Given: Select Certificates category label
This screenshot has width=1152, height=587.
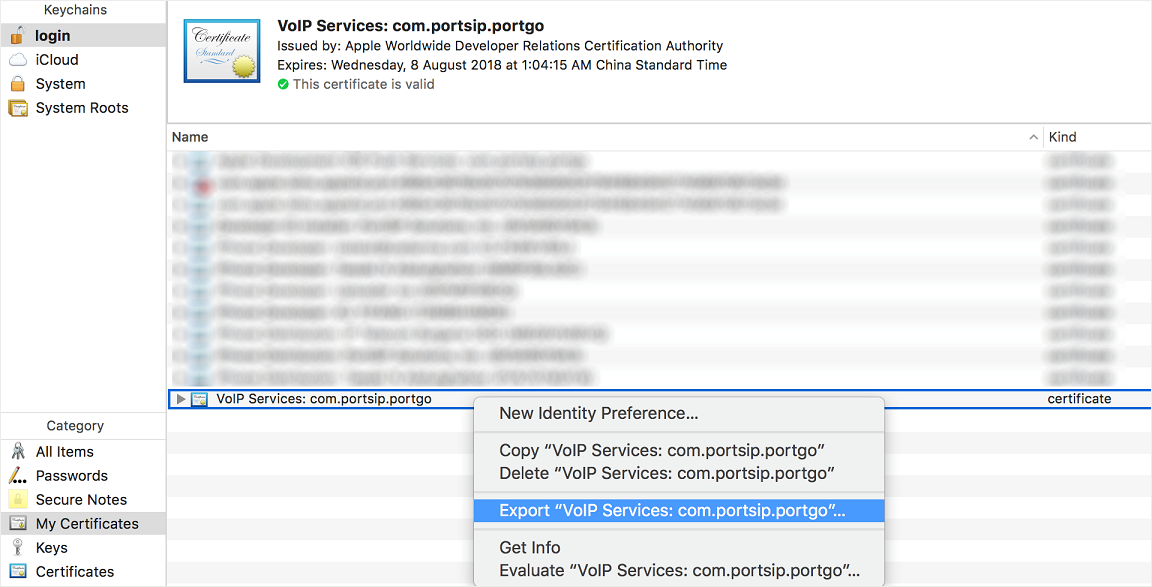Looking at the screenshot, I should click(75, 572).
